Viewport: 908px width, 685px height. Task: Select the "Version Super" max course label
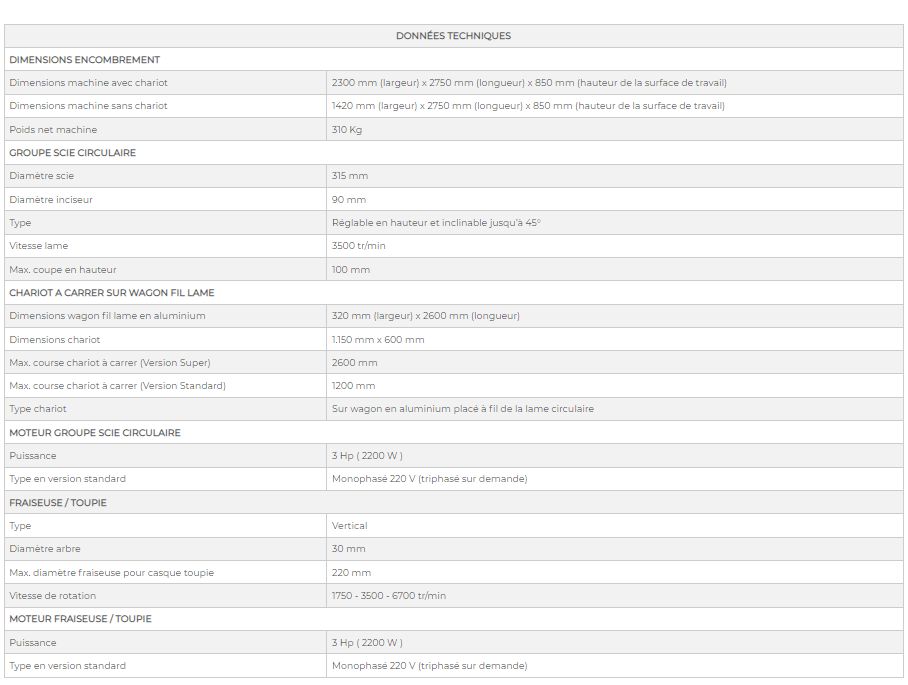tap(110, 363)
